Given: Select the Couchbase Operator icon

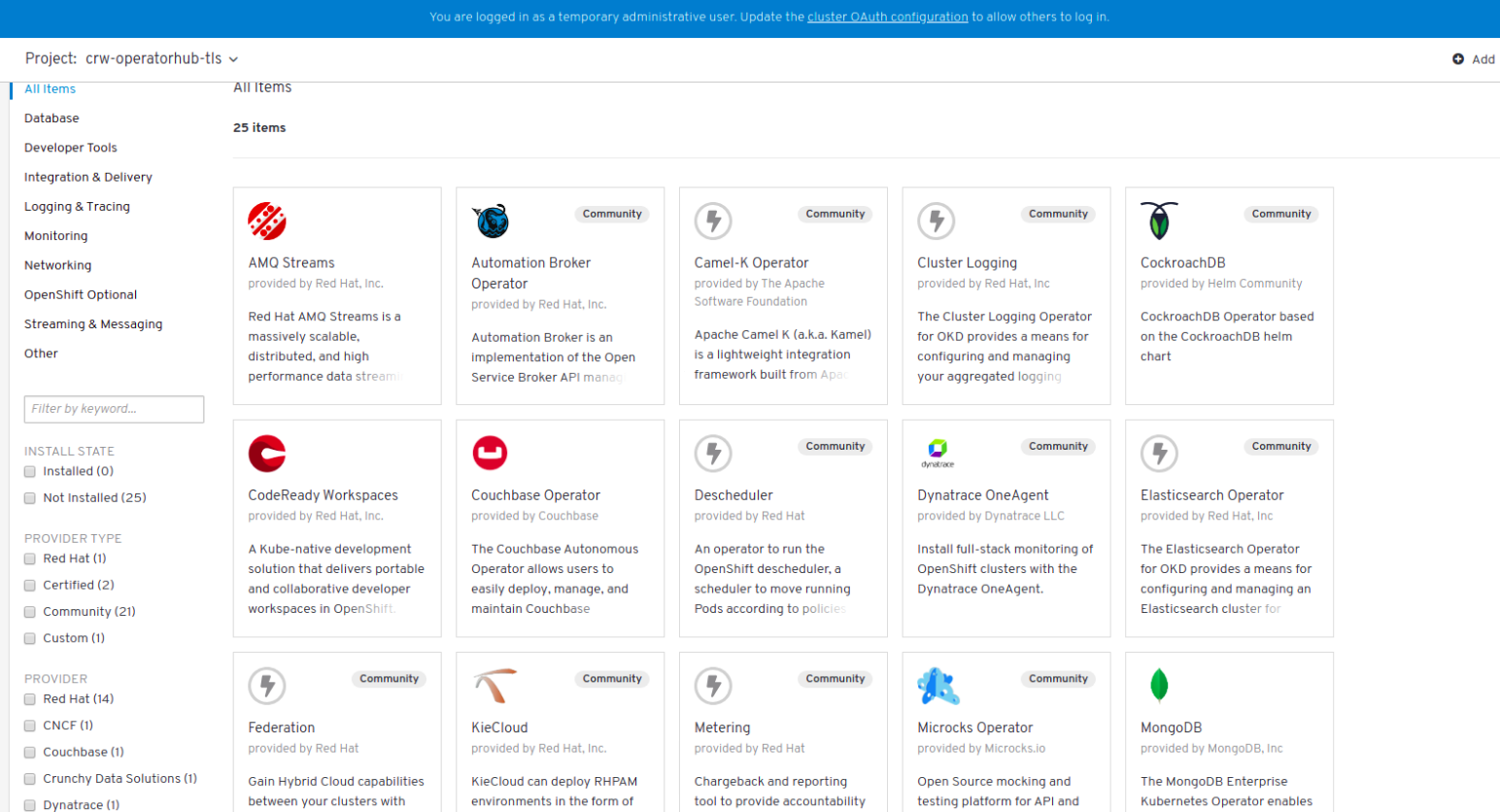Looking at the screenshot, I should tap(491, 454).
